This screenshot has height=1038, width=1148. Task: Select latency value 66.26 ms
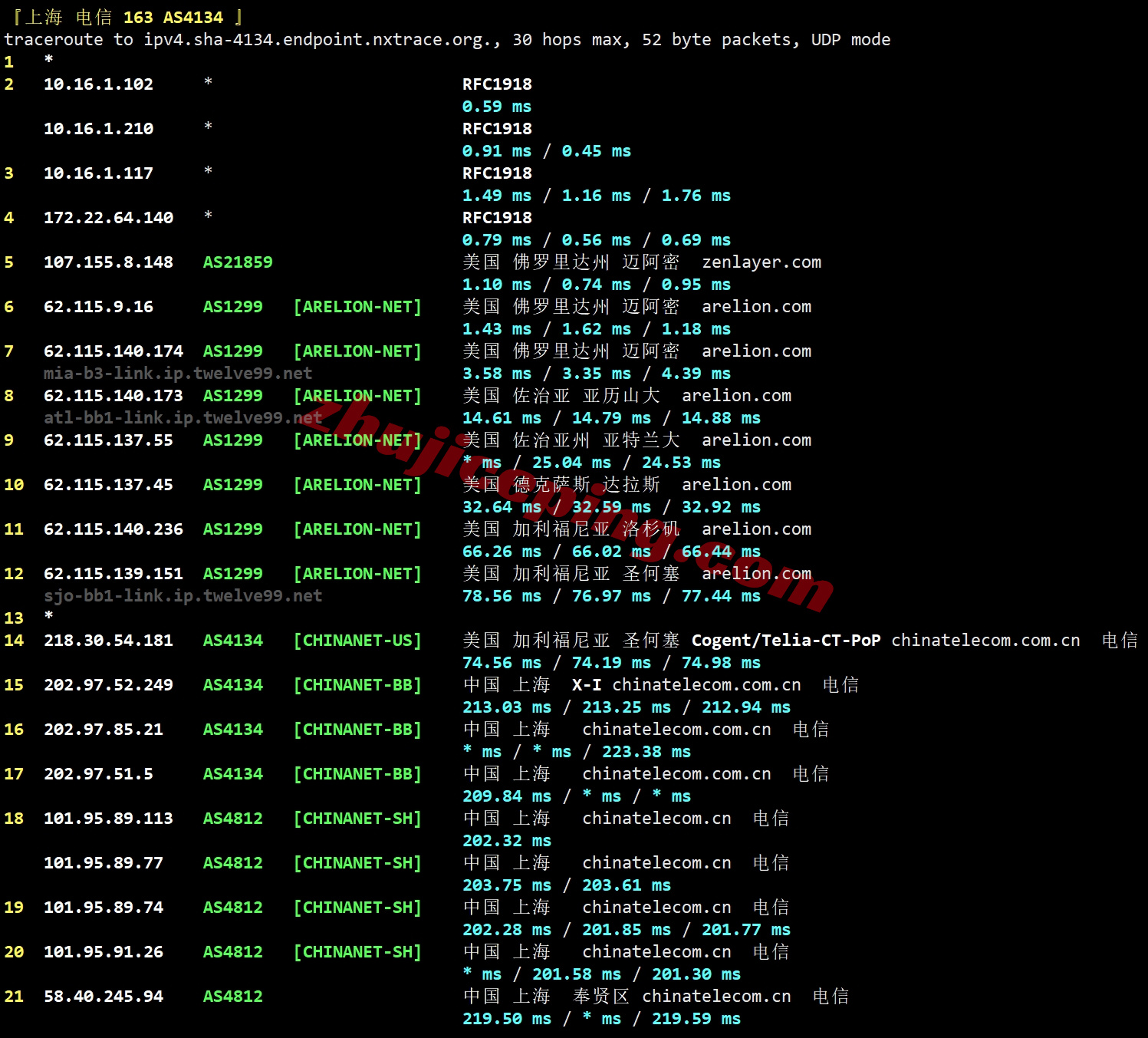pos(502,552)
